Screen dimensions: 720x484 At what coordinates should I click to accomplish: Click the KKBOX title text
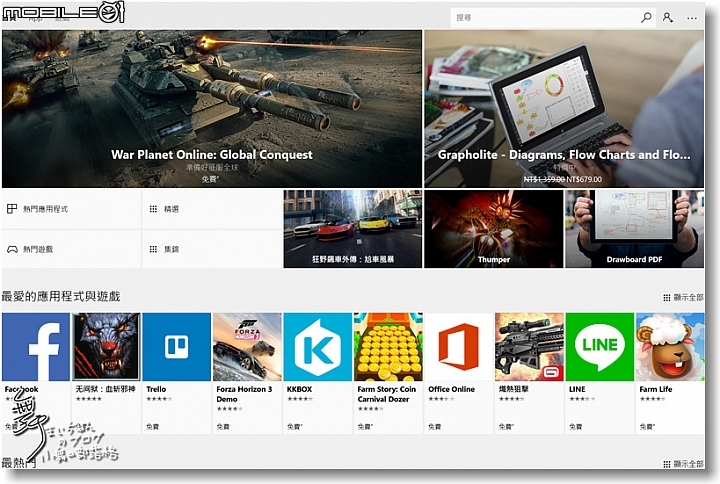299,389
